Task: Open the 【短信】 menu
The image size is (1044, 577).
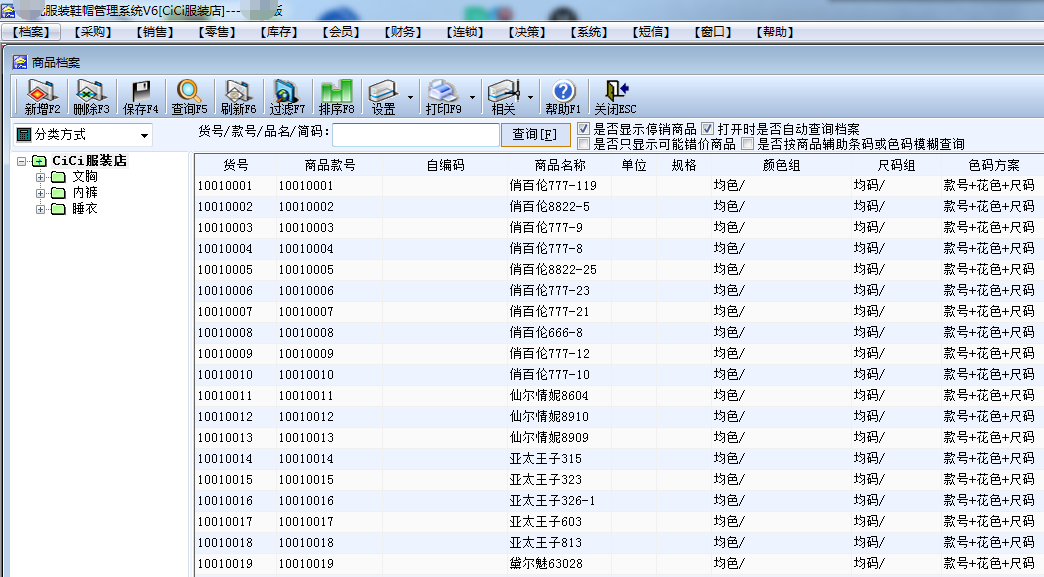Action: (x=651, y=32)
